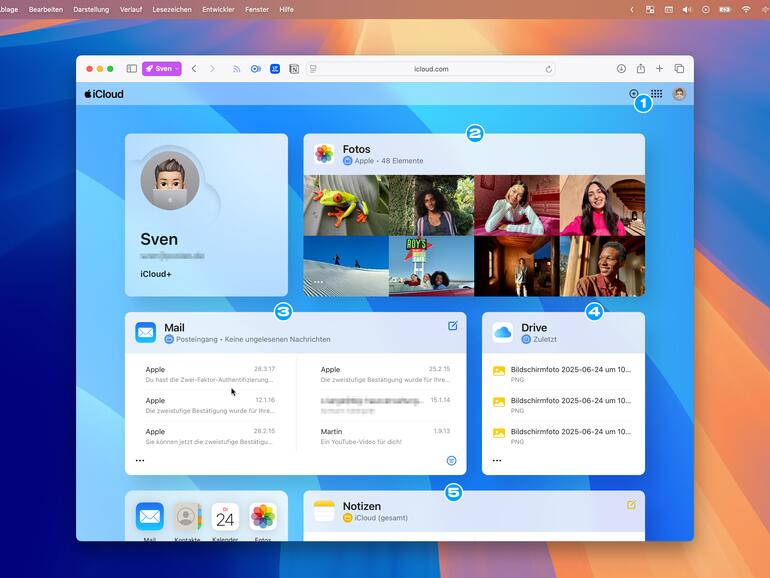
Task: Click the battery icon in menu bar
Action: click(x=725, y=9)
